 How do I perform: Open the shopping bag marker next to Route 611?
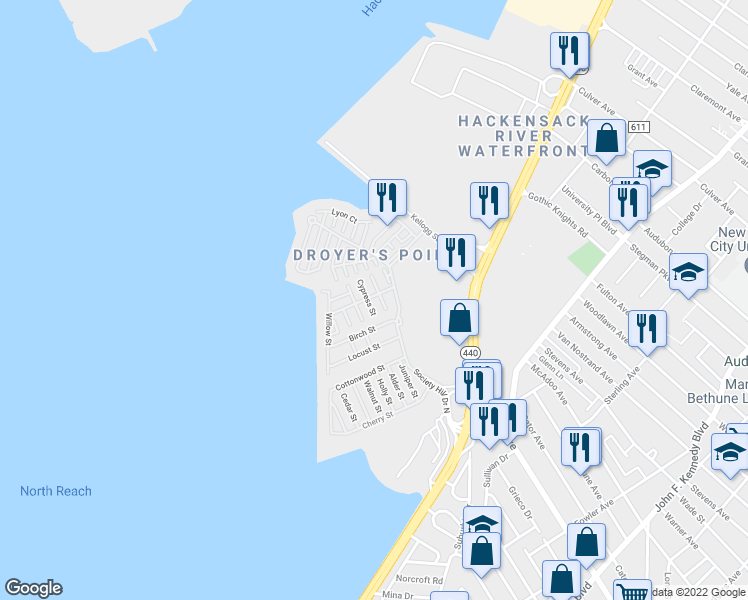tap(606, 138)
